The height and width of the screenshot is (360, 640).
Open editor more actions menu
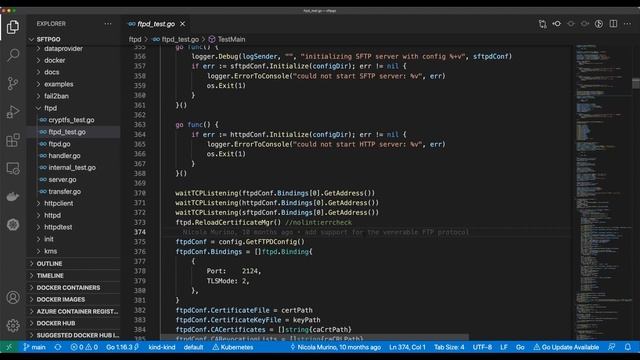(x=627, y=24)
